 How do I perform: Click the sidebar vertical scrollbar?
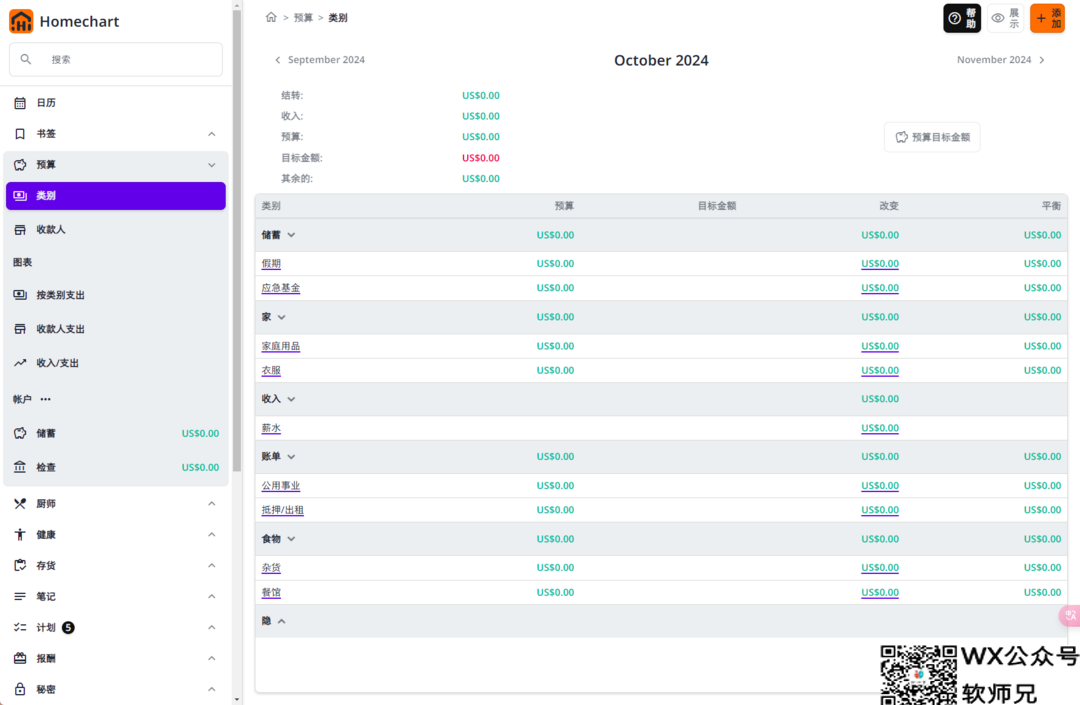point(237,241)
